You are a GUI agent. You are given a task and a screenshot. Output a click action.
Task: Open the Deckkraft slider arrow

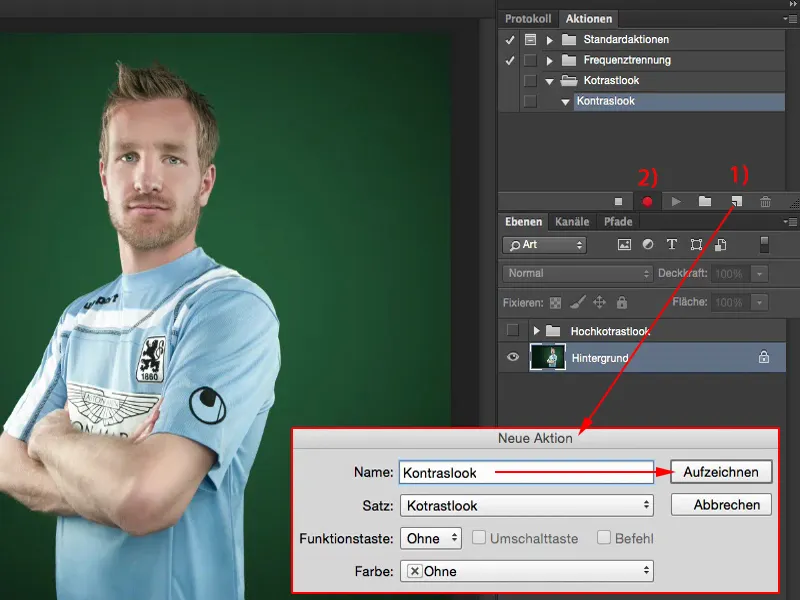pyautogui.click(x=759, y=274)
